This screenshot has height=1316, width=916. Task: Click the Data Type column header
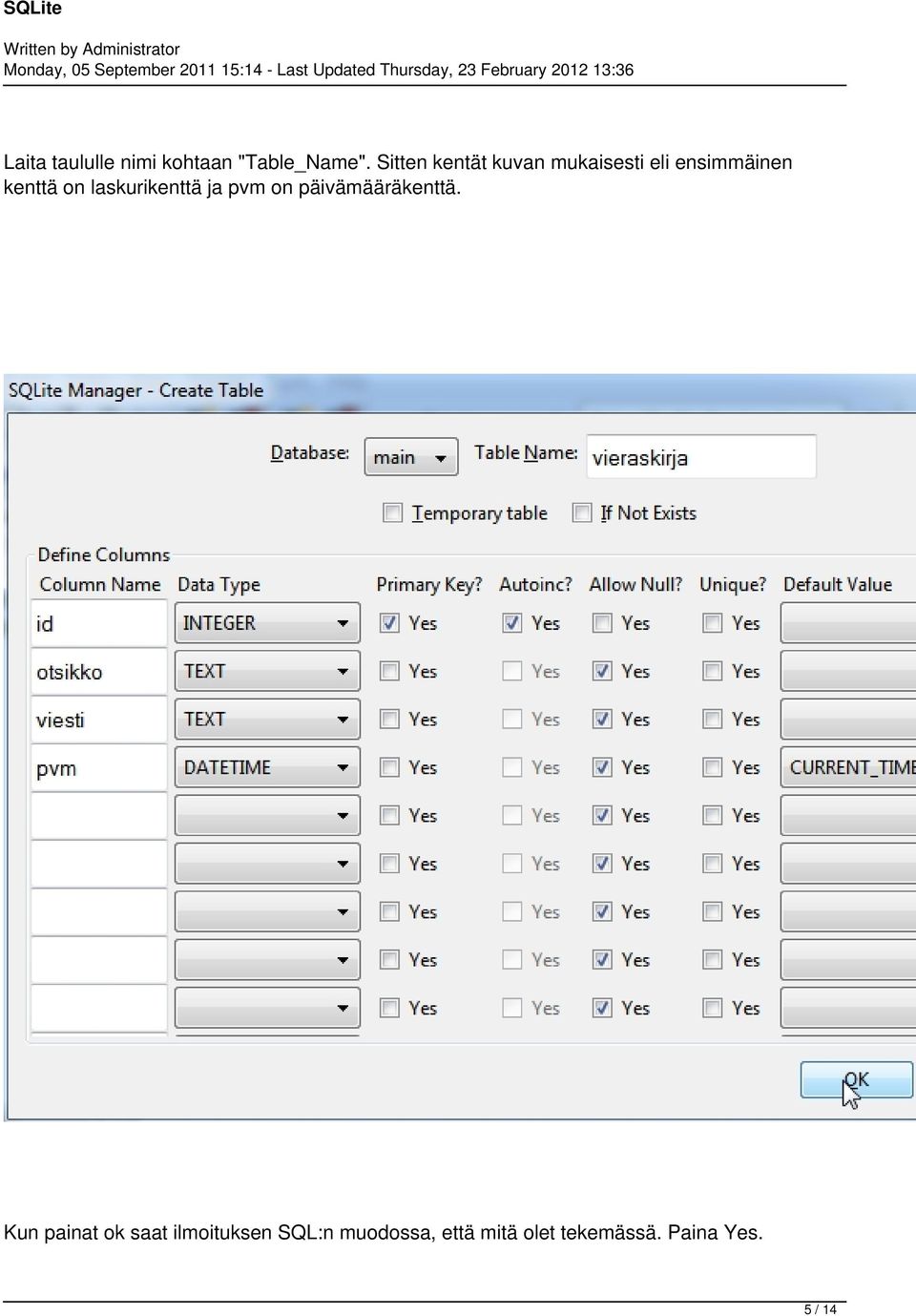tap(219, 584)
